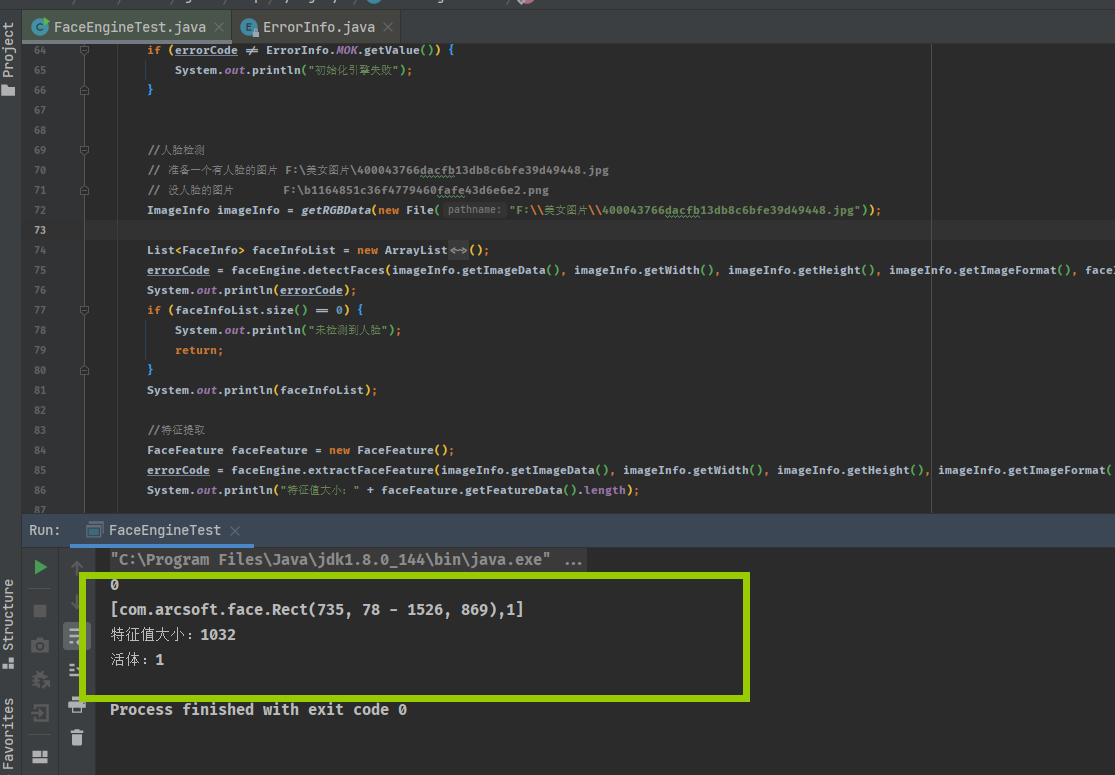Screen dimensions: 1115x775
Task: Click getRGBData method call on line 72
Action: pos(336,210)
